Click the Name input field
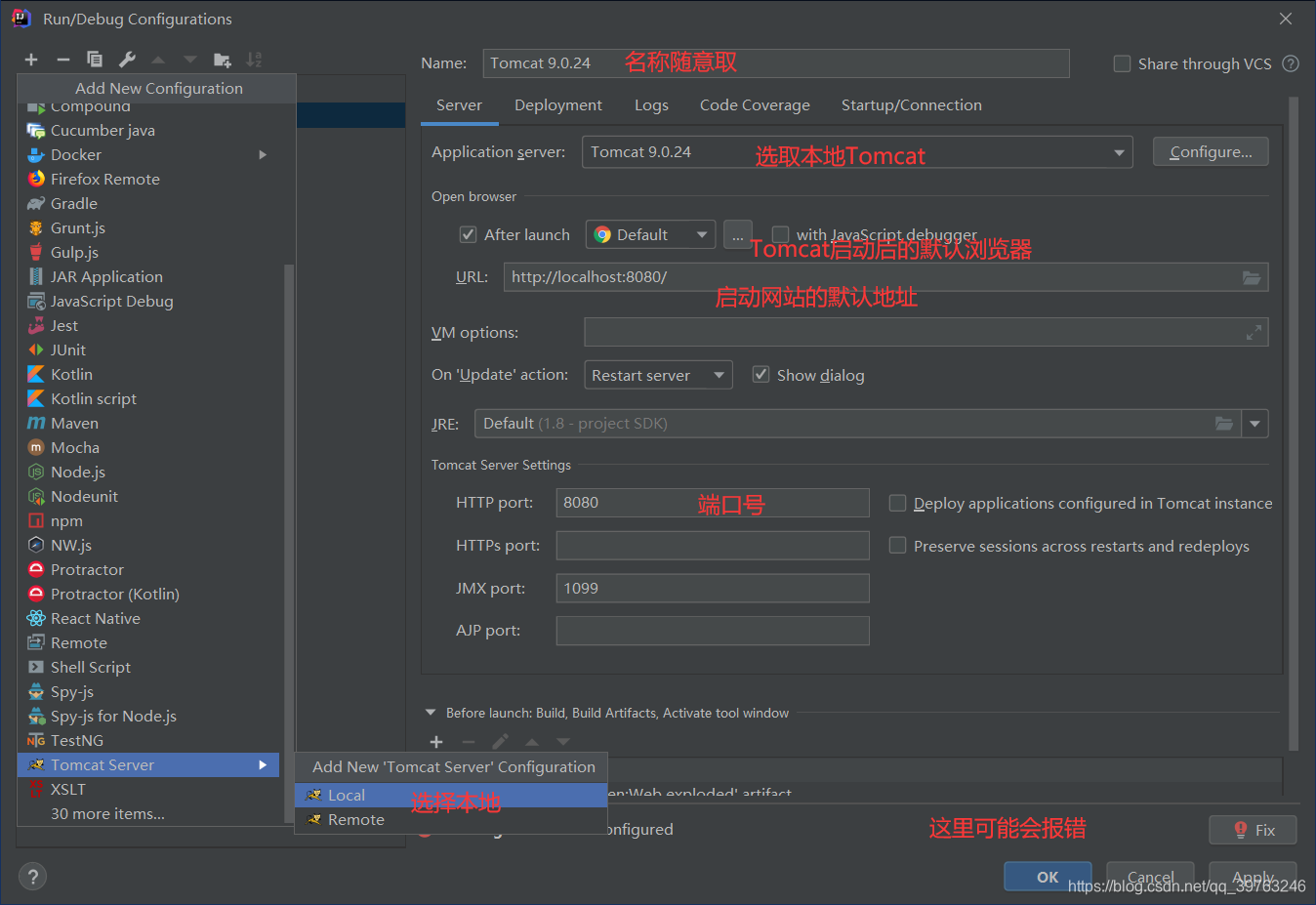This screenshot has width=1316, height=905. (x=776, y=63)
